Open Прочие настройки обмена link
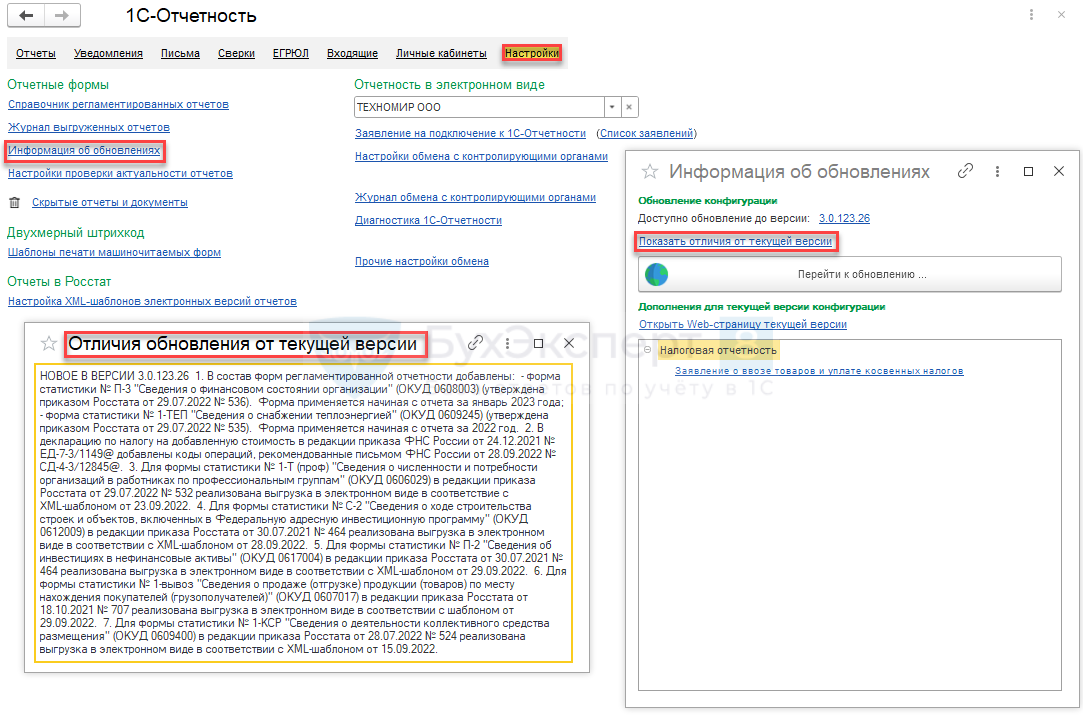 pos(422,261)
